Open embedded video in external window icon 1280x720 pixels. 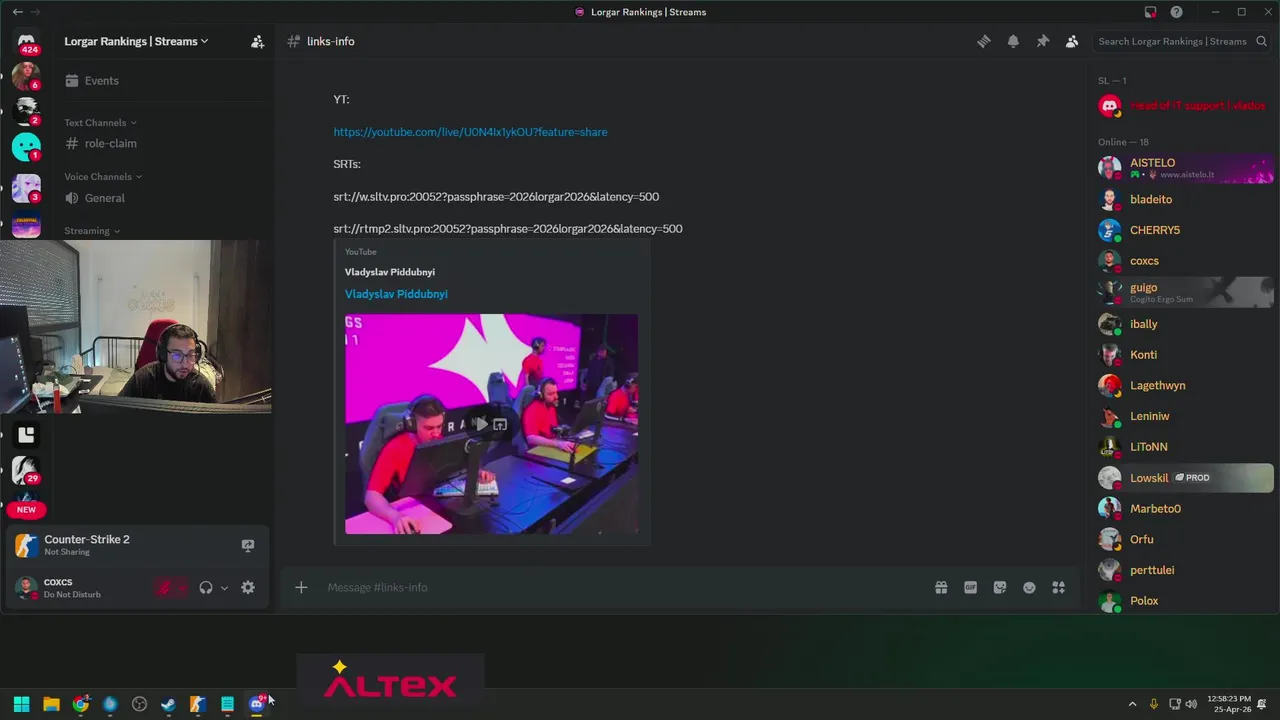(500, 424)
